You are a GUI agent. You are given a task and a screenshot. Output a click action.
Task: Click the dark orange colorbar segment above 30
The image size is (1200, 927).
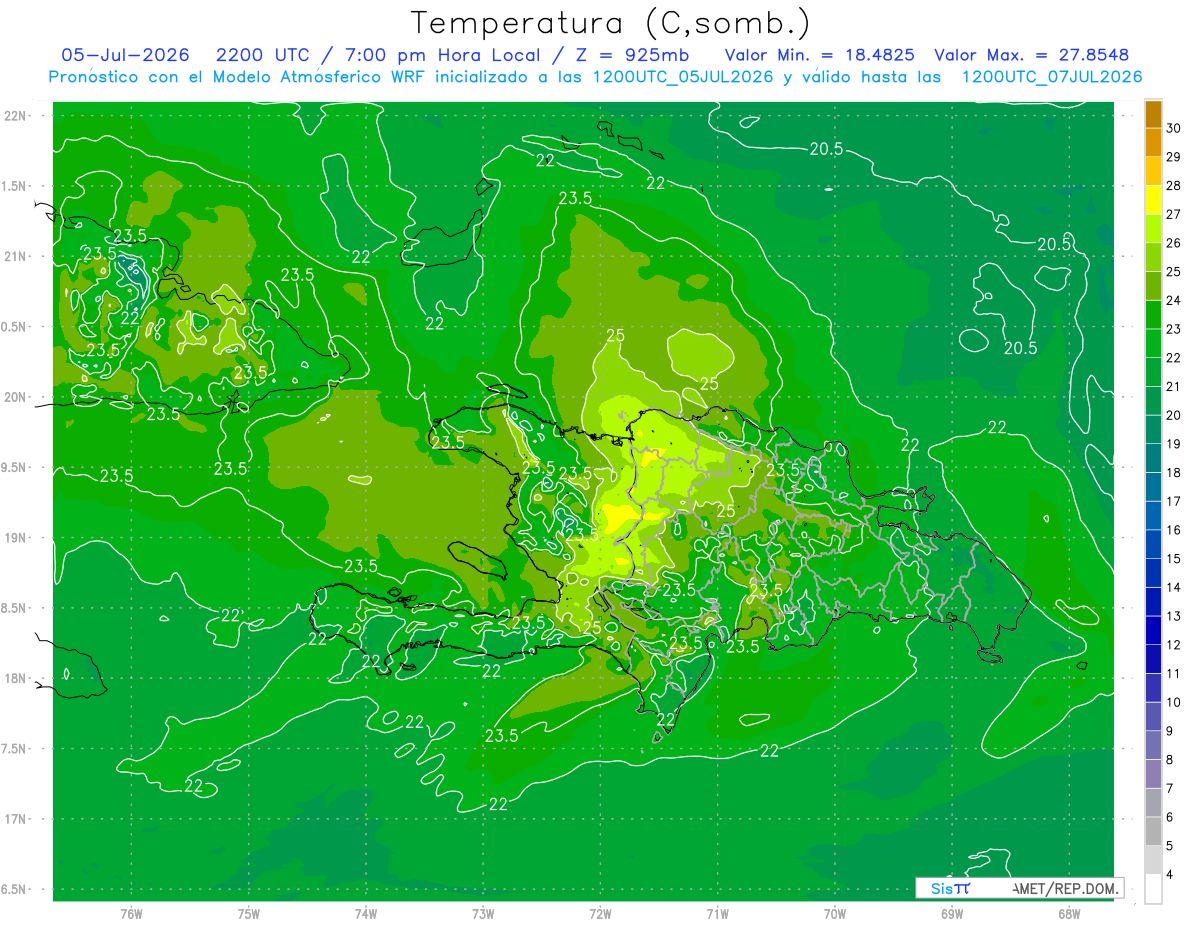1153,114
